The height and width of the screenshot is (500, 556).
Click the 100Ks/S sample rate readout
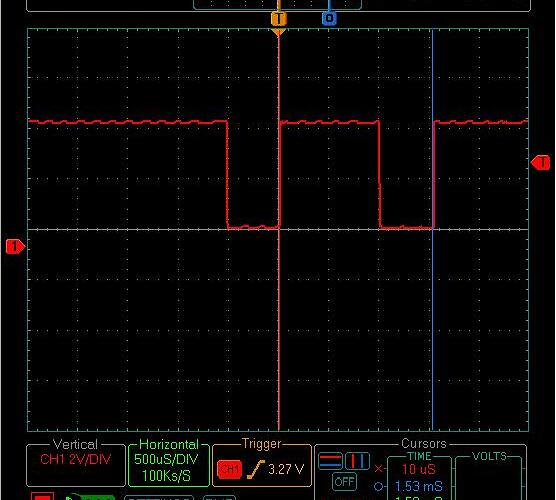tap(166, 476)
